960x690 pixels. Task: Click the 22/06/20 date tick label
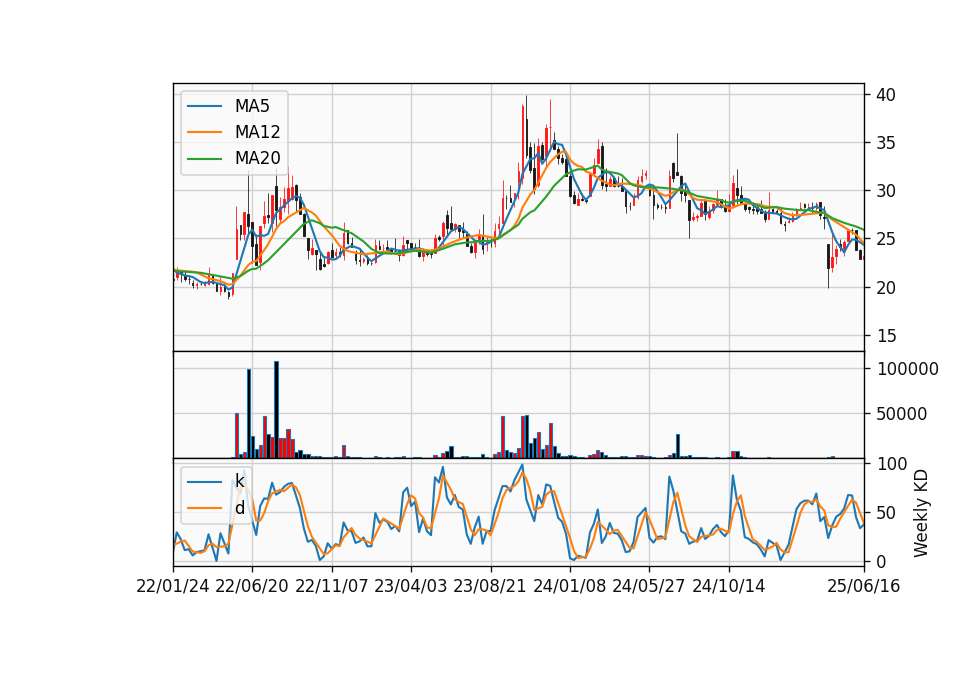tap(252, 586)
